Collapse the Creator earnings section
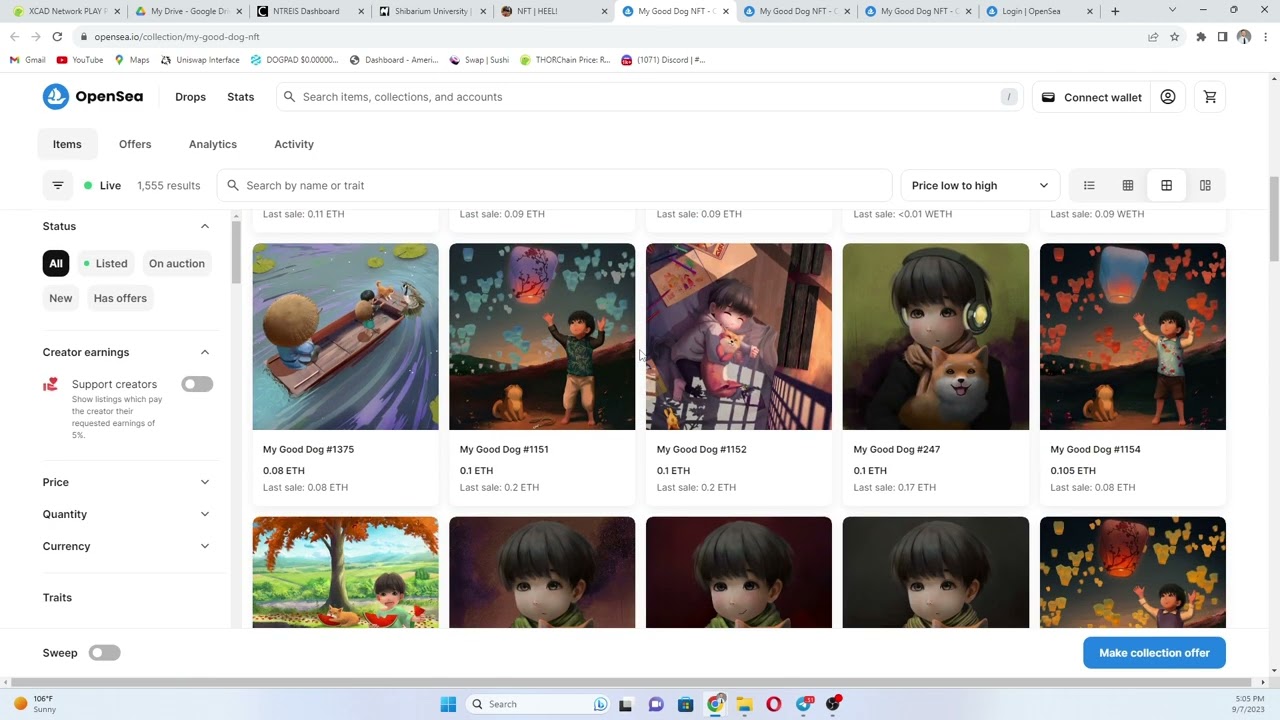Image resolution: width=1280 pixels, height=720 pixels. 205,352
